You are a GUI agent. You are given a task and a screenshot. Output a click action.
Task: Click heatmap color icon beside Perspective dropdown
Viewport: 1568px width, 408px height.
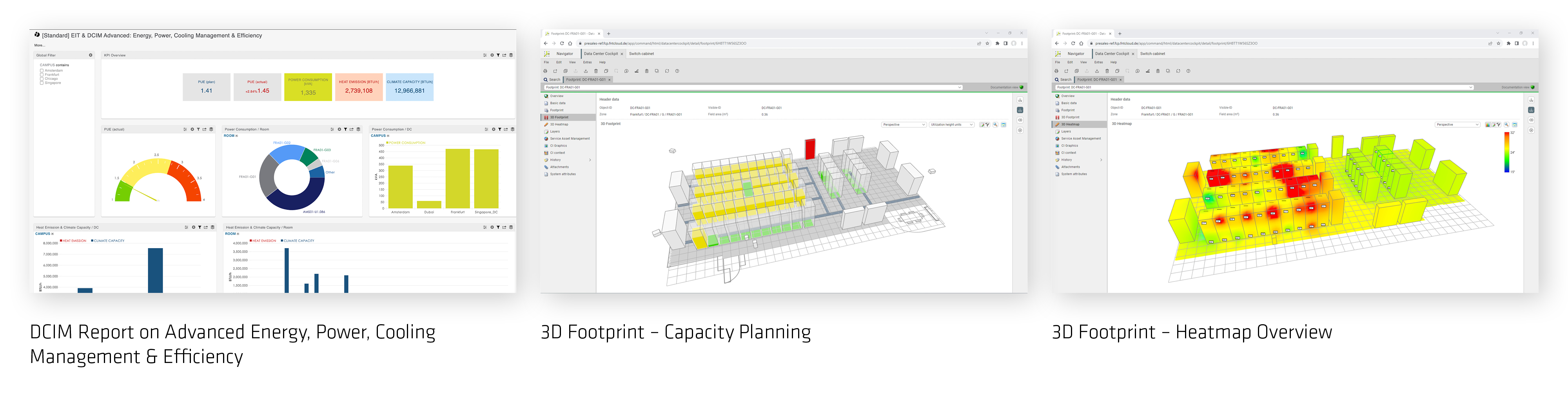(1488, 125)
